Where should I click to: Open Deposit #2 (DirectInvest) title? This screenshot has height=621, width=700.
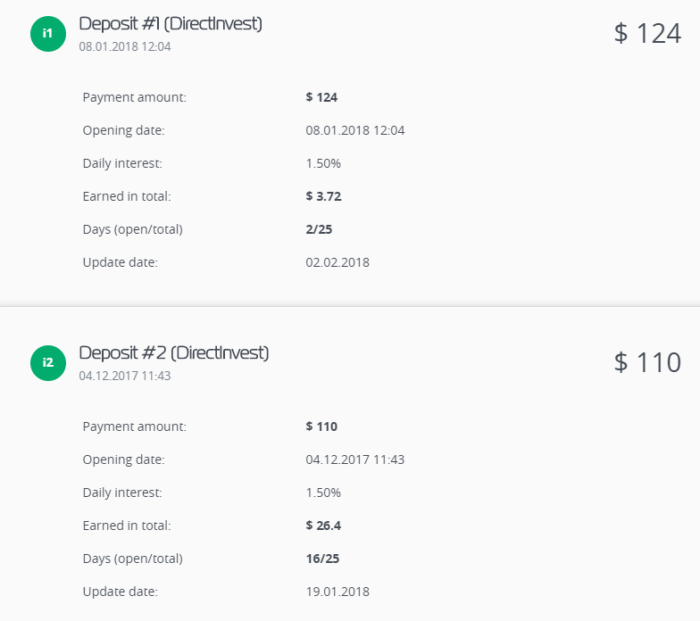click(x=173, y=353)
